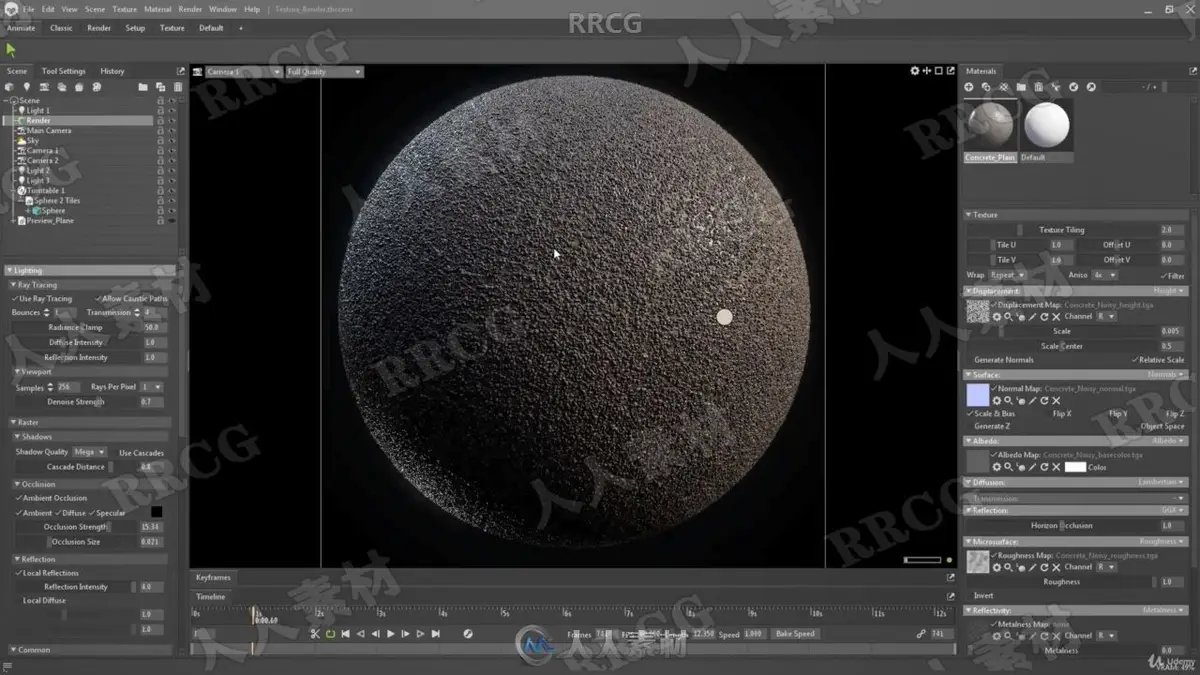Clear Albedo Map X icon

point(1056,467)
